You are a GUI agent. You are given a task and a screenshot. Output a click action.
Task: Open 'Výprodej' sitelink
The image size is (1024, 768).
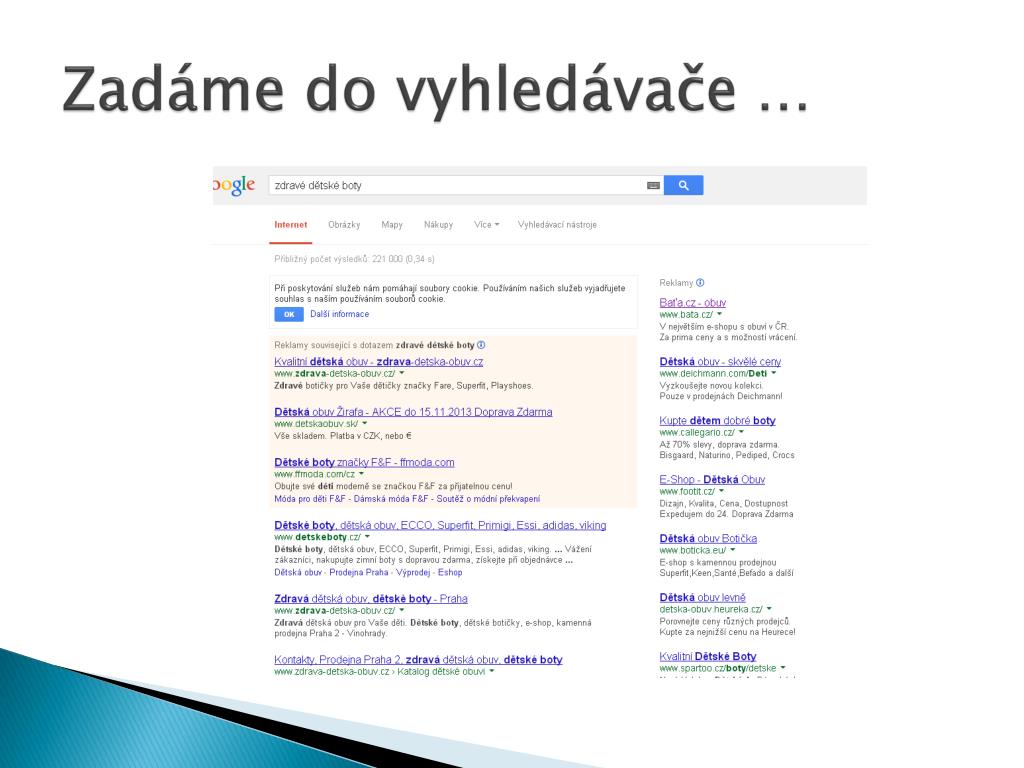(x=413, y=573)
